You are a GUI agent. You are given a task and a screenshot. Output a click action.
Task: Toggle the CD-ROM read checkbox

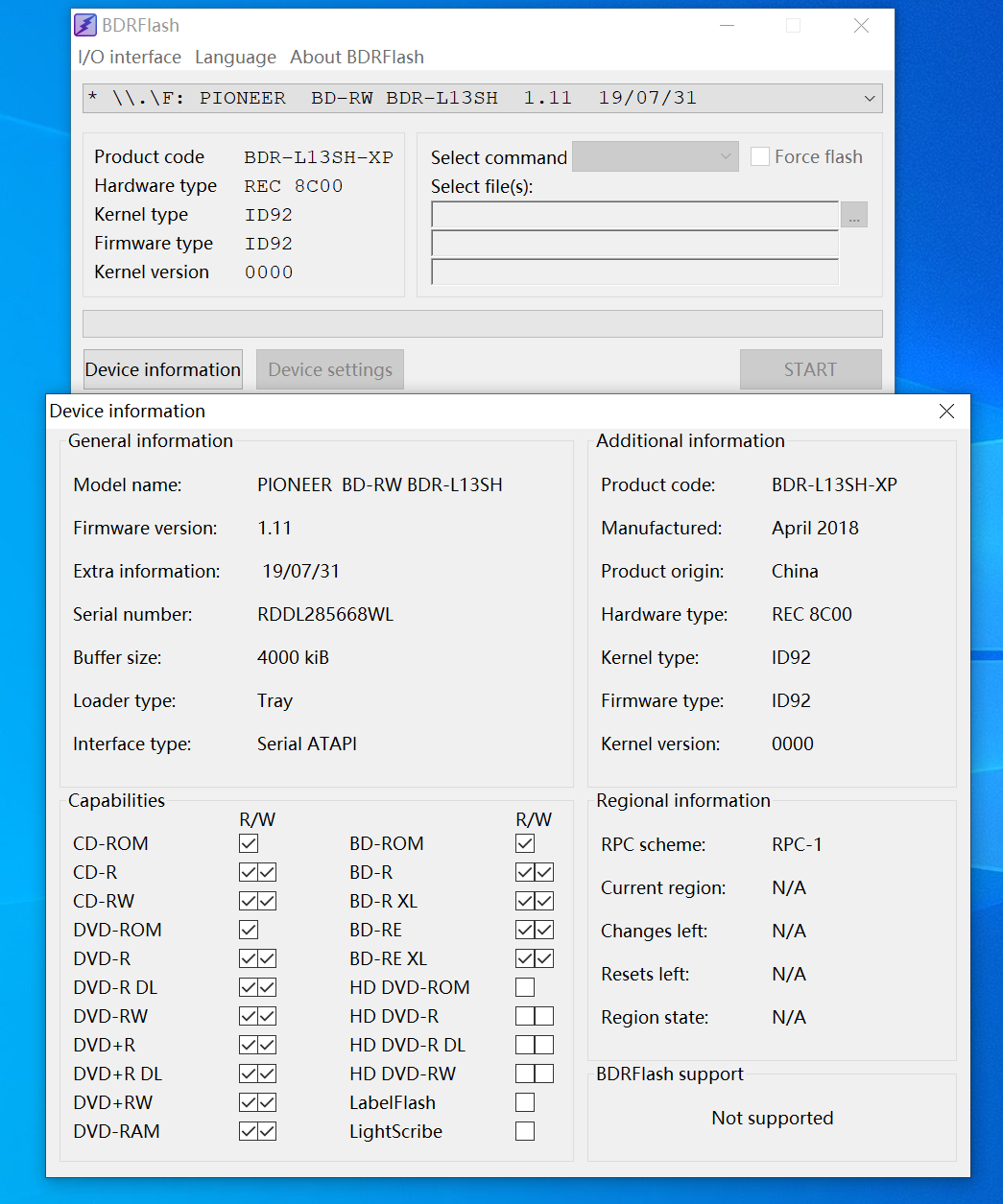coord(249,843)
